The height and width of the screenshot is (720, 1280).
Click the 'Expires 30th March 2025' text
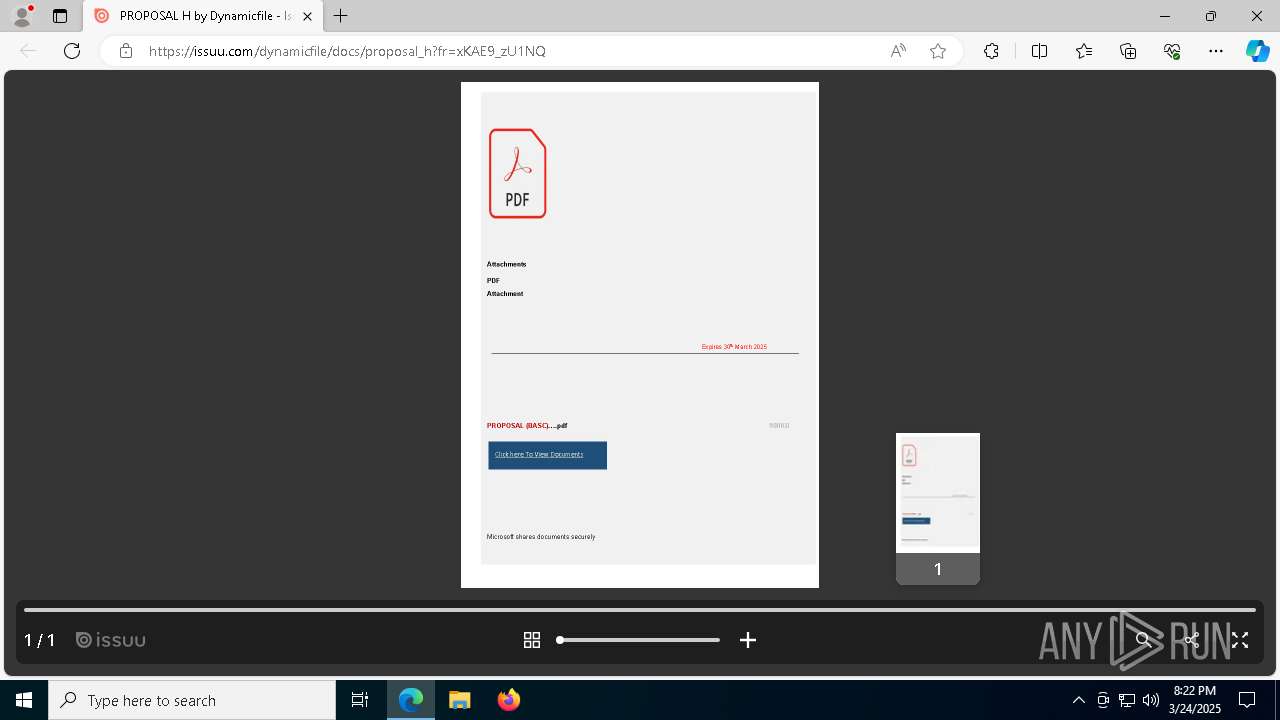(734, 347)
